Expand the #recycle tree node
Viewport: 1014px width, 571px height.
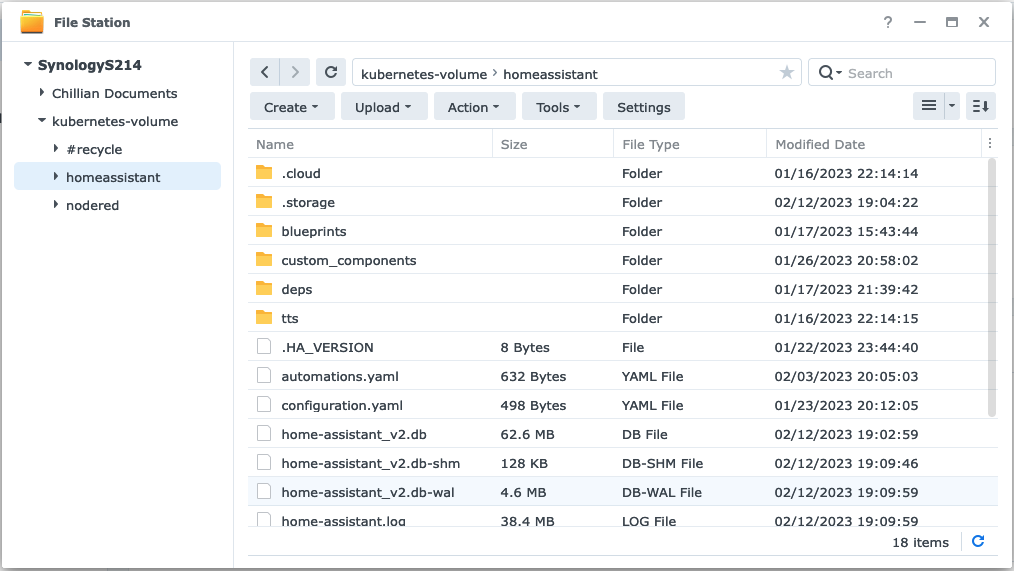tap(56, 149)
